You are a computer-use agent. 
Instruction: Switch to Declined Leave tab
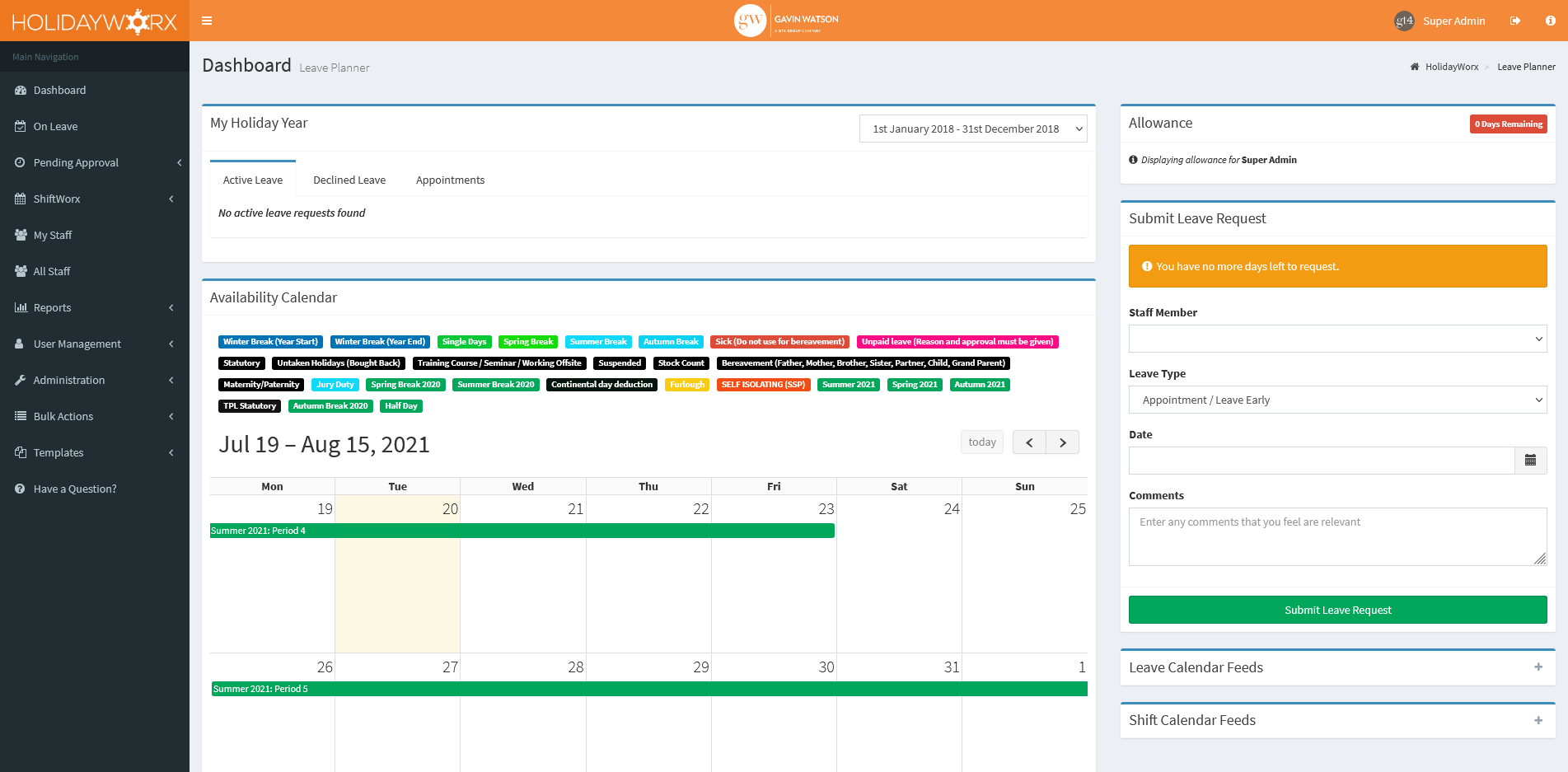(349, 180)
